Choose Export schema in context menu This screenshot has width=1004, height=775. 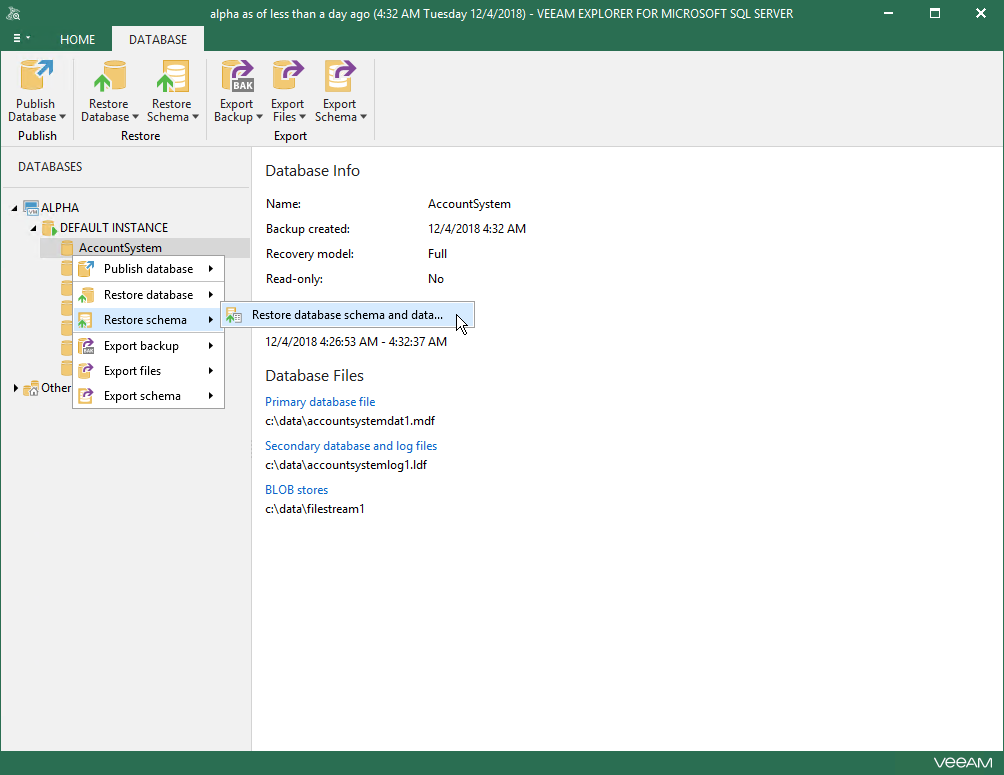coord(149,396)
